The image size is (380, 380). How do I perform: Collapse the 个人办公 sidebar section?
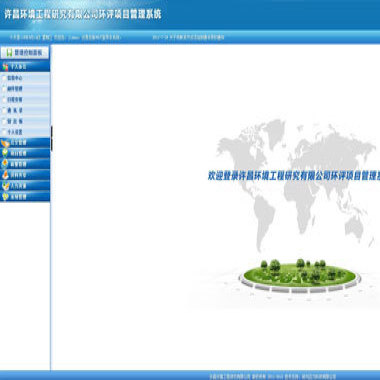click(25, 67)
